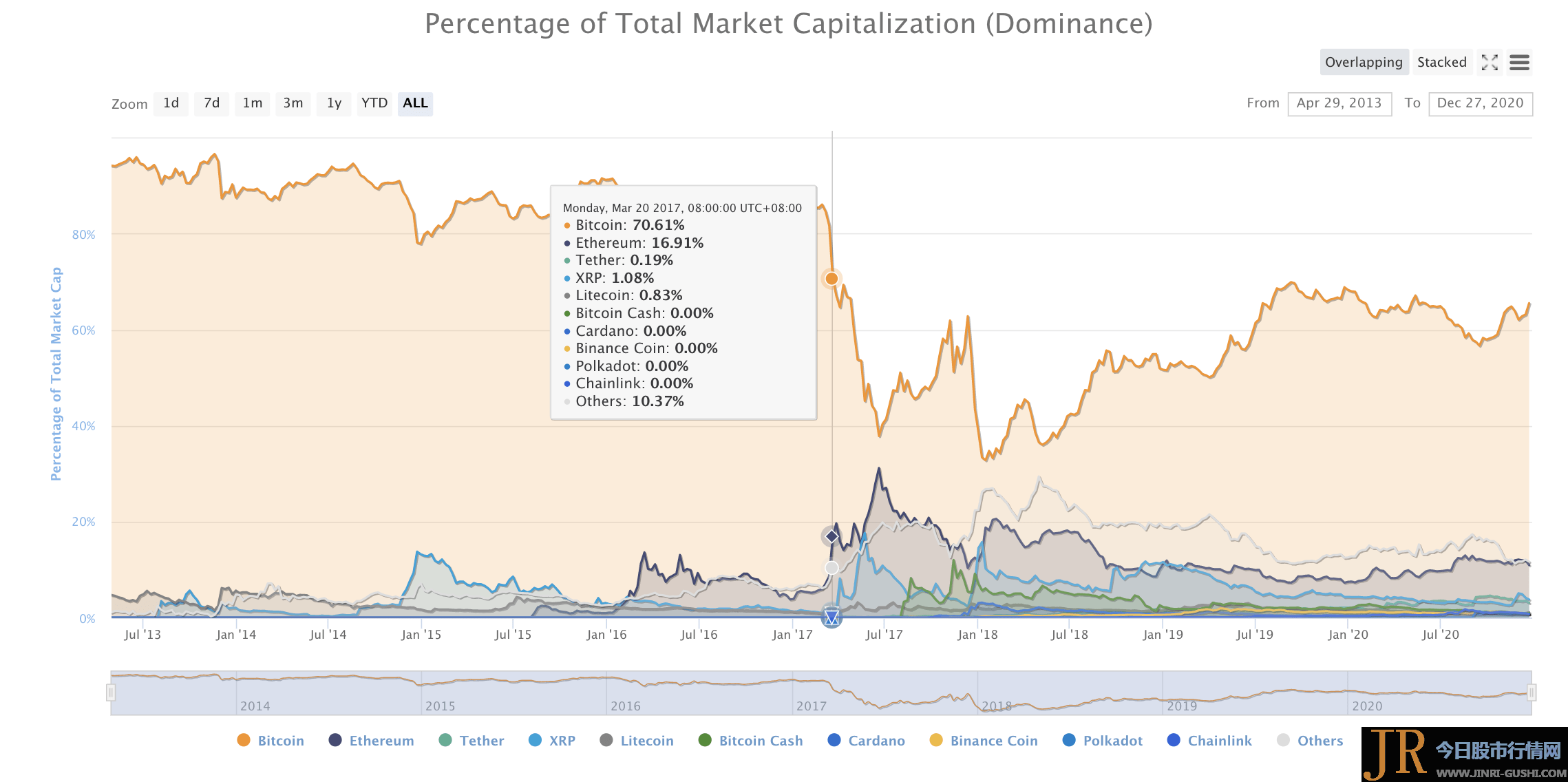Edit the From date field
The width and height of the screenshot is (1568, 782).
(x=1339, y=104)
